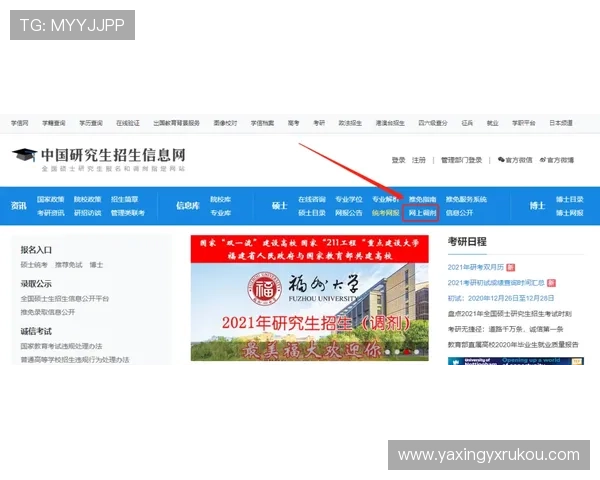
Task: Open 初试：2020年12月26日至12月28日 link
Action: coord(501,298)
